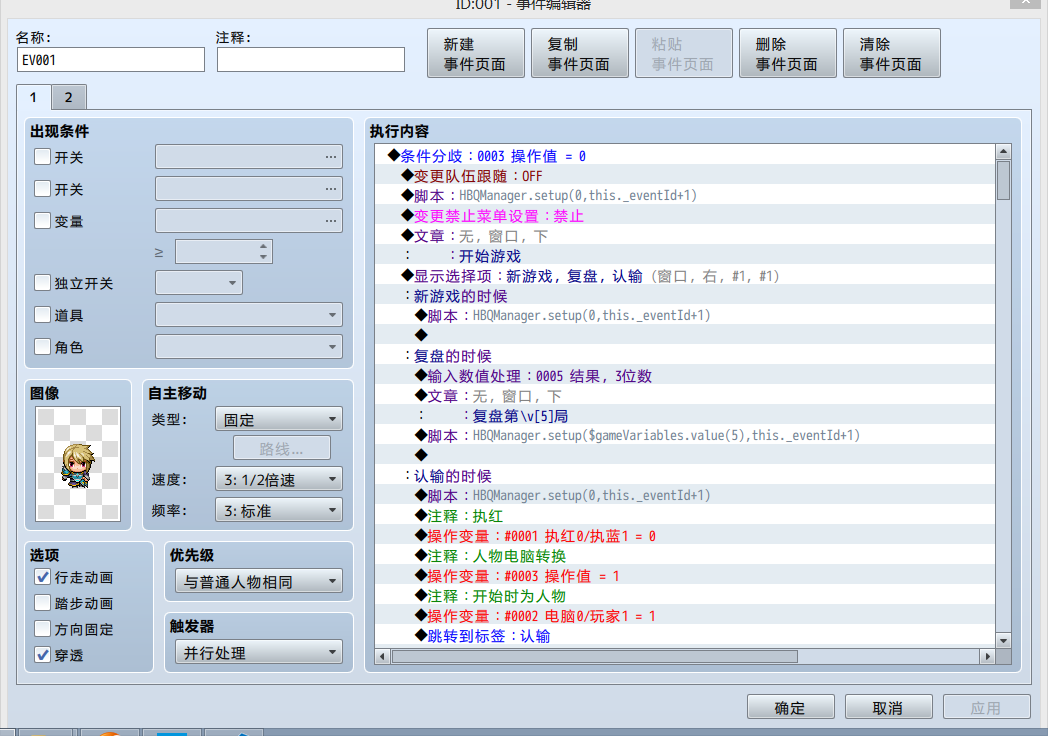Select 操作变量:#0001 执红0/执蓝1 = 0
The image size is (1048, 736).
685,536
